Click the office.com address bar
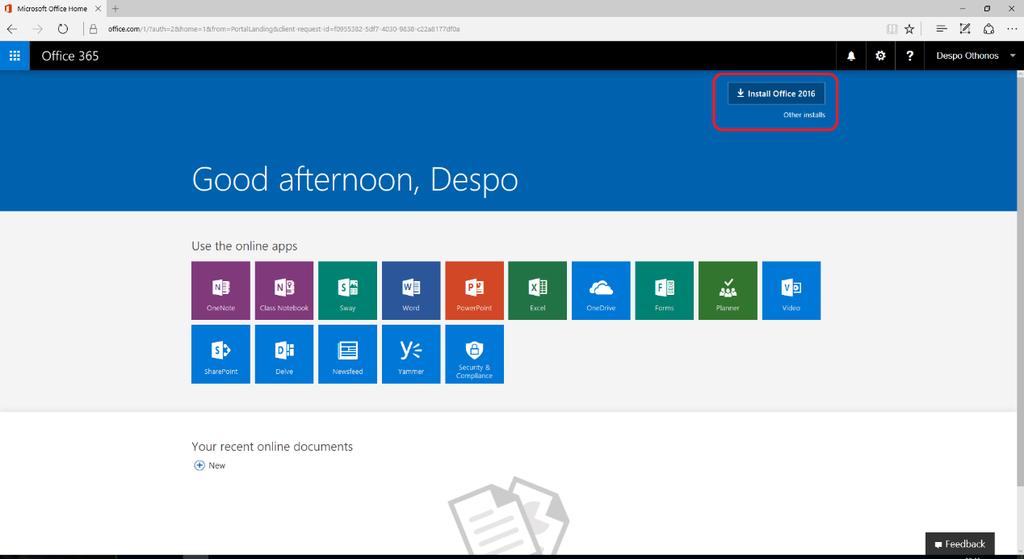1024x559 pixels. coord(483,29)
